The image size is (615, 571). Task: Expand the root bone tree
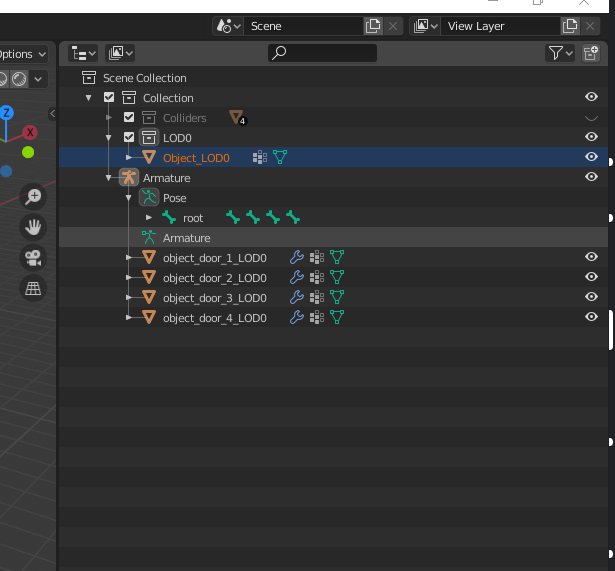149,217
